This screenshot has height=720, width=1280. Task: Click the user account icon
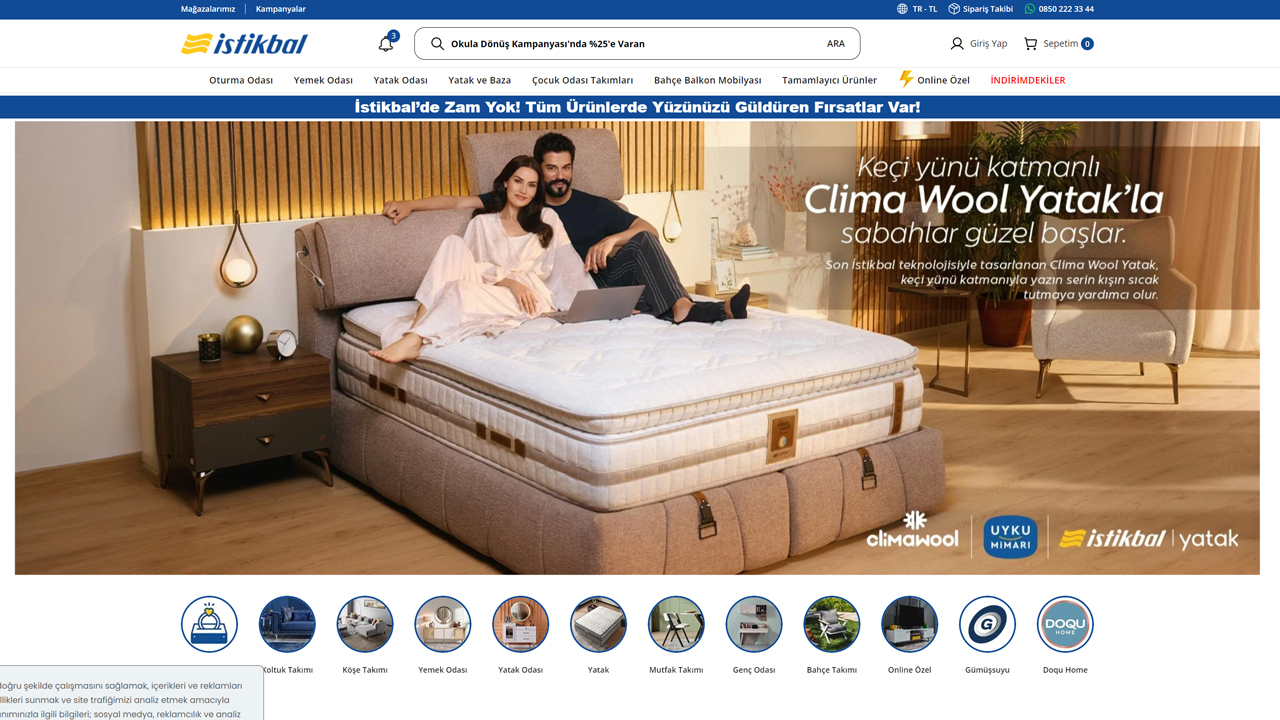(x=957, y=44)
